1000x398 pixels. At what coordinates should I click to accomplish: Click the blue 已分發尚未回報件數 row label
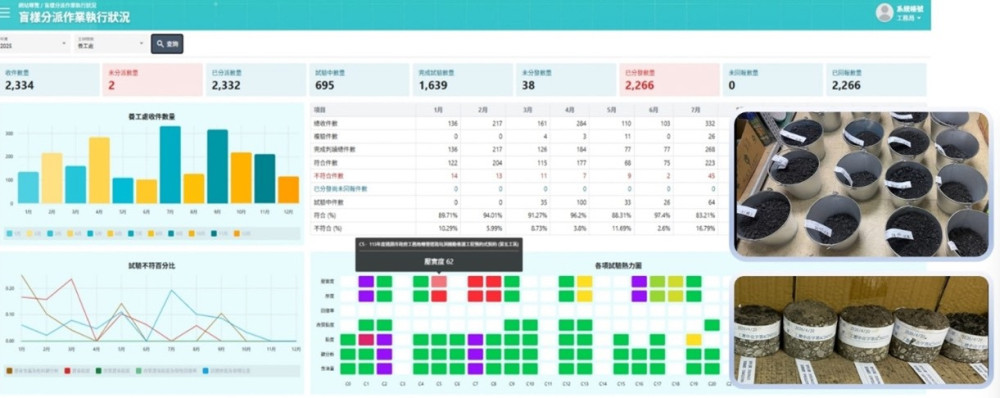click(341, 189)
